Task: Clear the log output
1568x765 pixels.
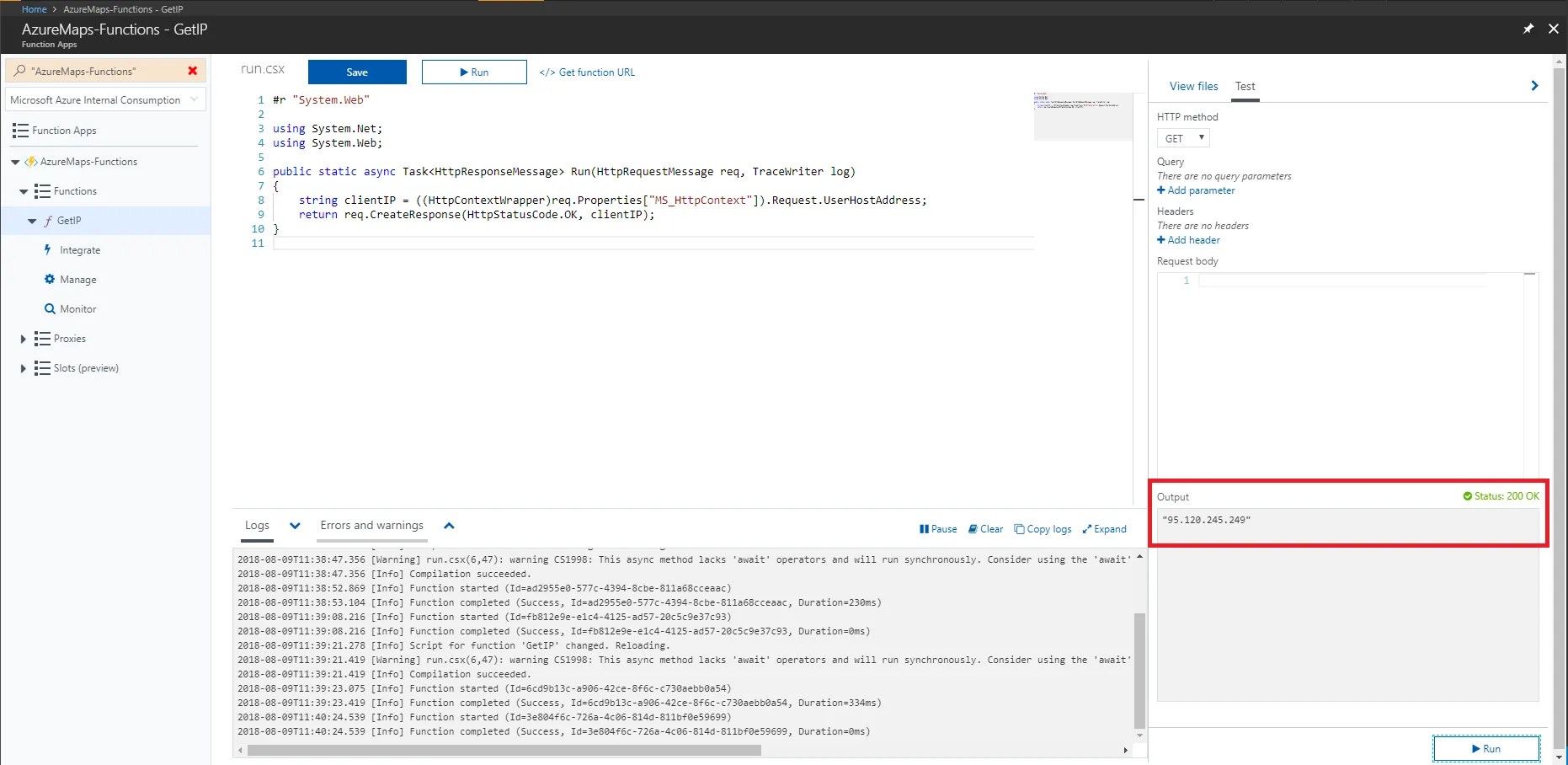Action: [985, 529]
